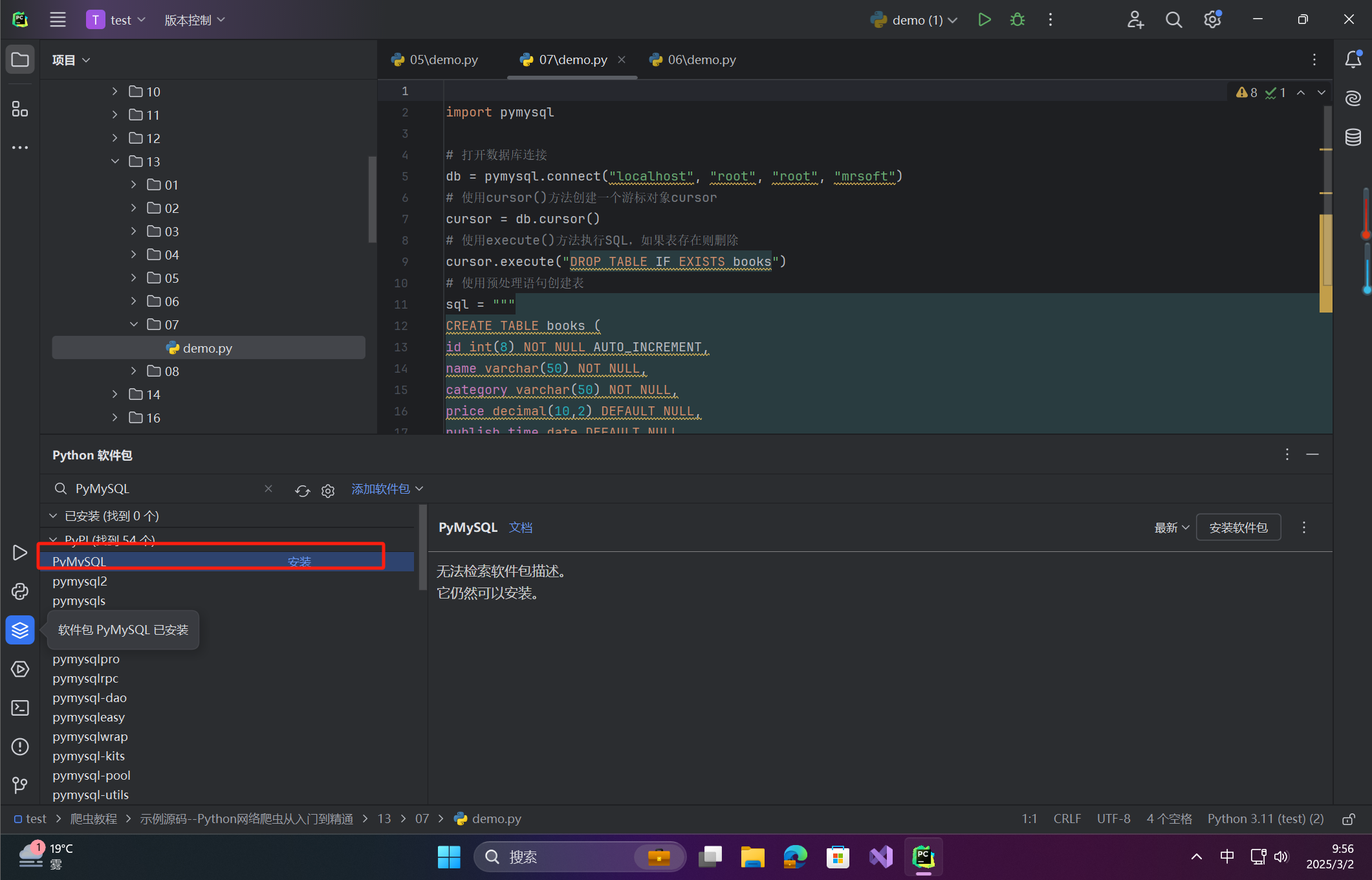Image resolution: width=1372 pixels, height=880 pixels.
Task: Expand folder 14 in project tree
Action: pos(114,394)
